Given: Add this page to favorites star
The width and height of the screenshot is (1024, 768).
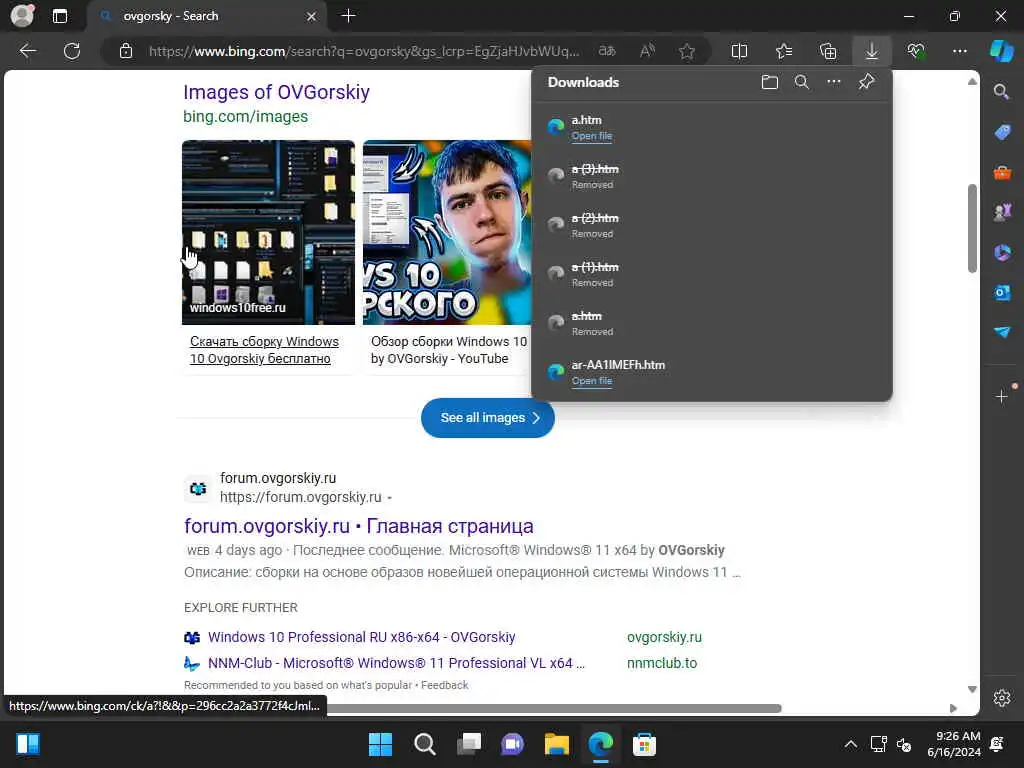Looking at the screenshot, I should tap(686, 51).
